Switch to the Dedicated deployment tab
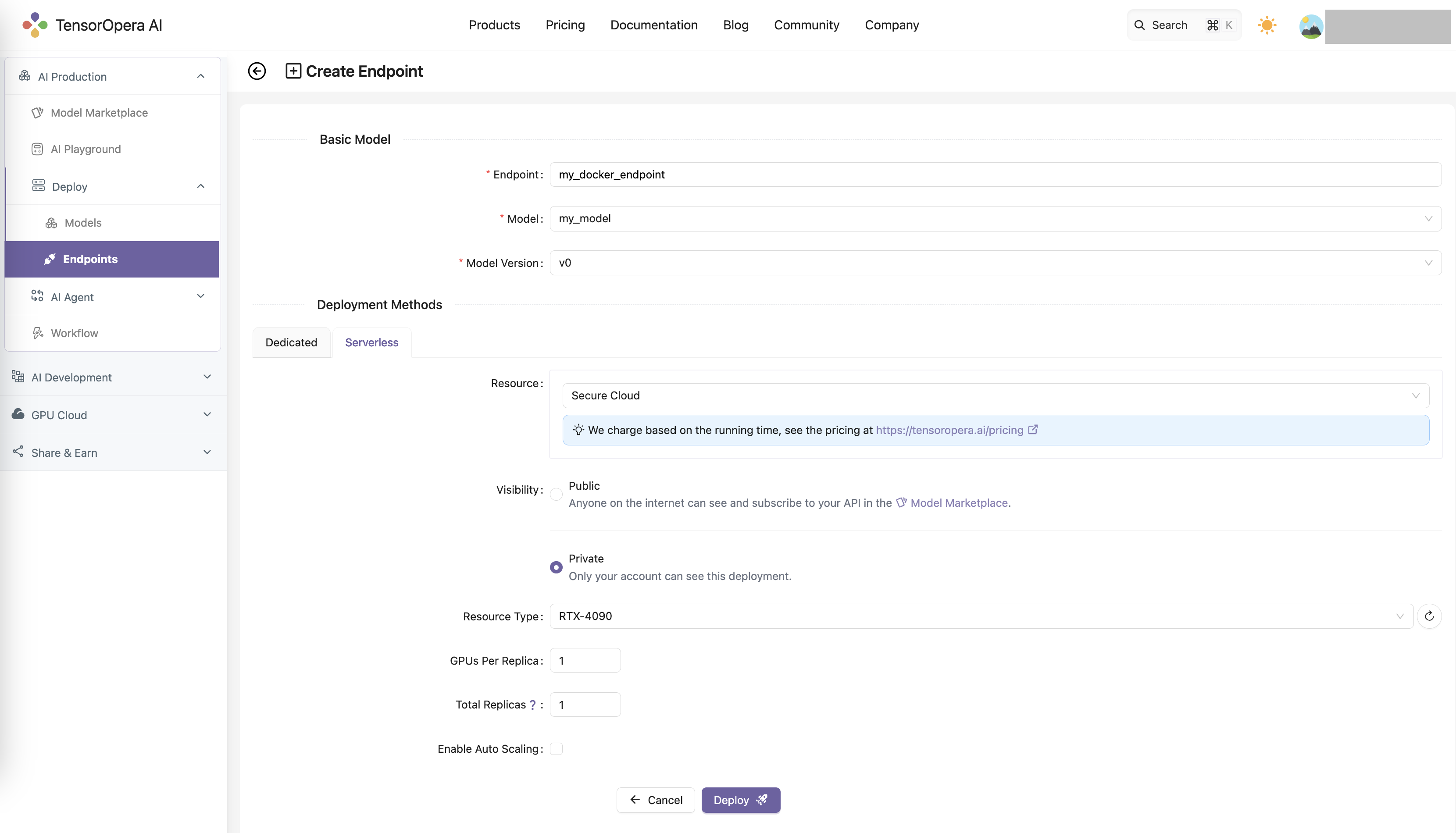This screenshot has width=1456, height=833. point(291,342)
